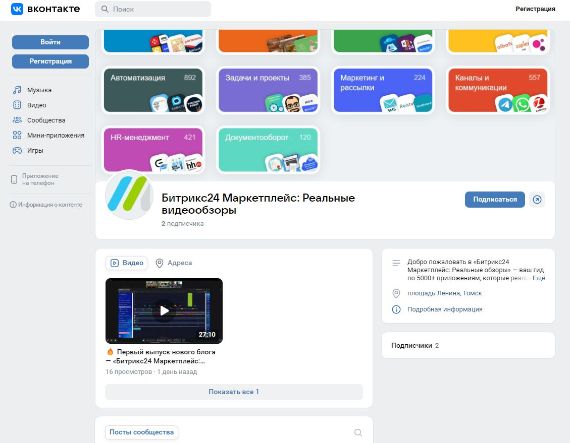
Task: Click the Регистрация link in the header
Action: tap(535, 9)
